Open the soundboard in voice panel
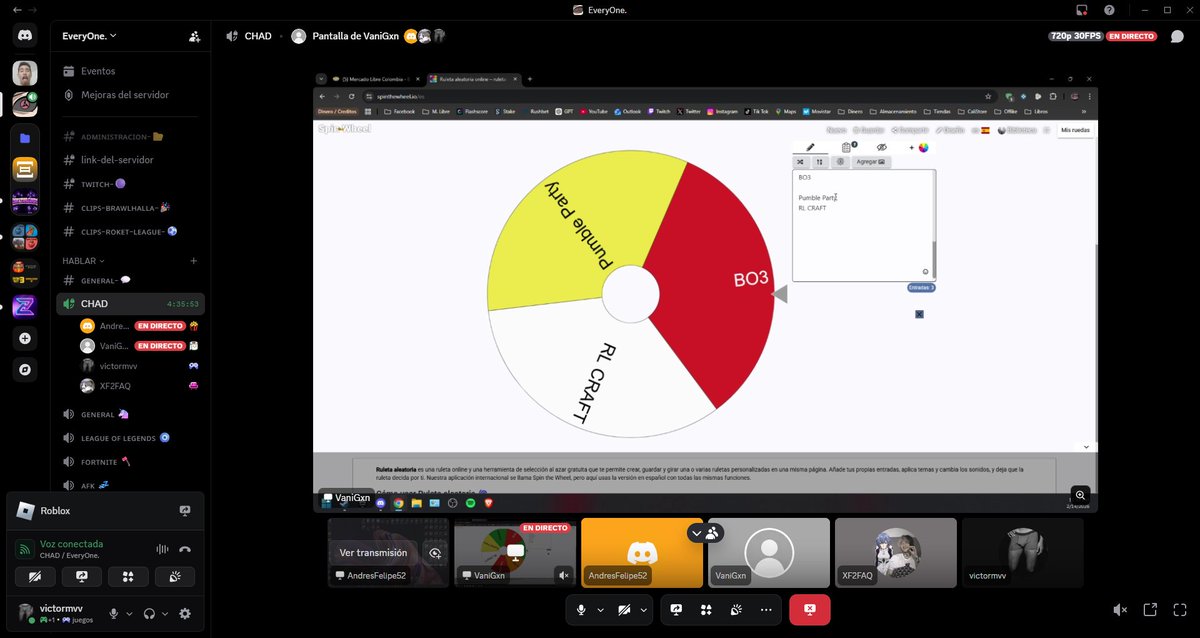Screen dimensions: 1200x638 click(175, 577)
